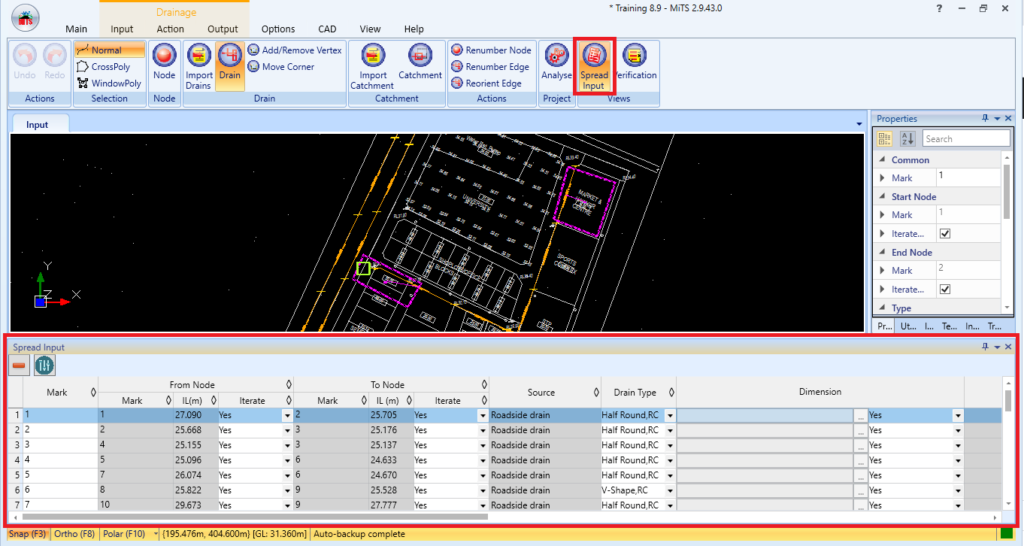This screenshot has width=1024, height=546.
Task: Click Add/Remove Vertex tool
Action: click(295, 50)
